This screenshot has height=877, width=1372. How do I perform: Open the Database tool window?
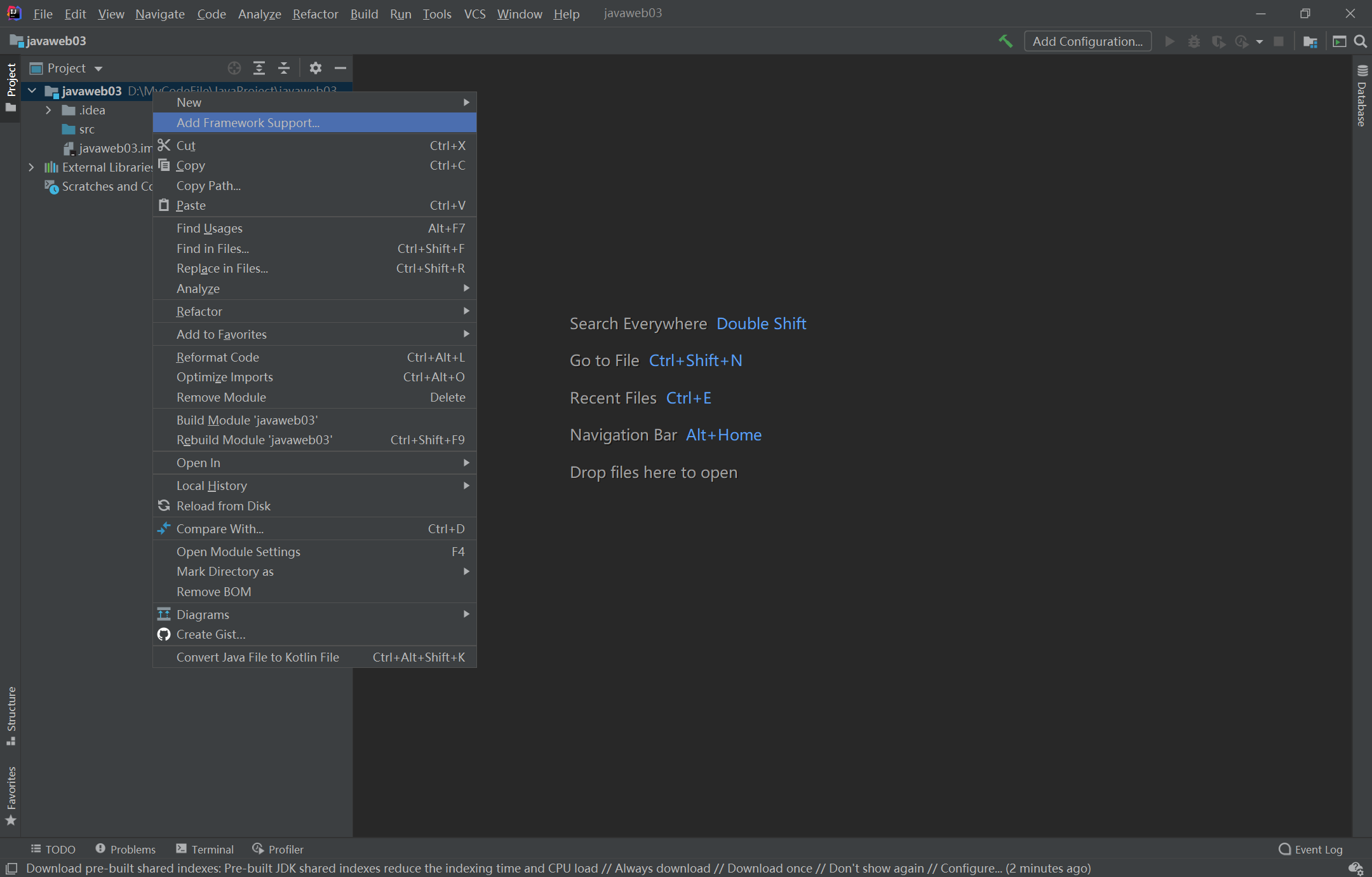coord(1362,97)
